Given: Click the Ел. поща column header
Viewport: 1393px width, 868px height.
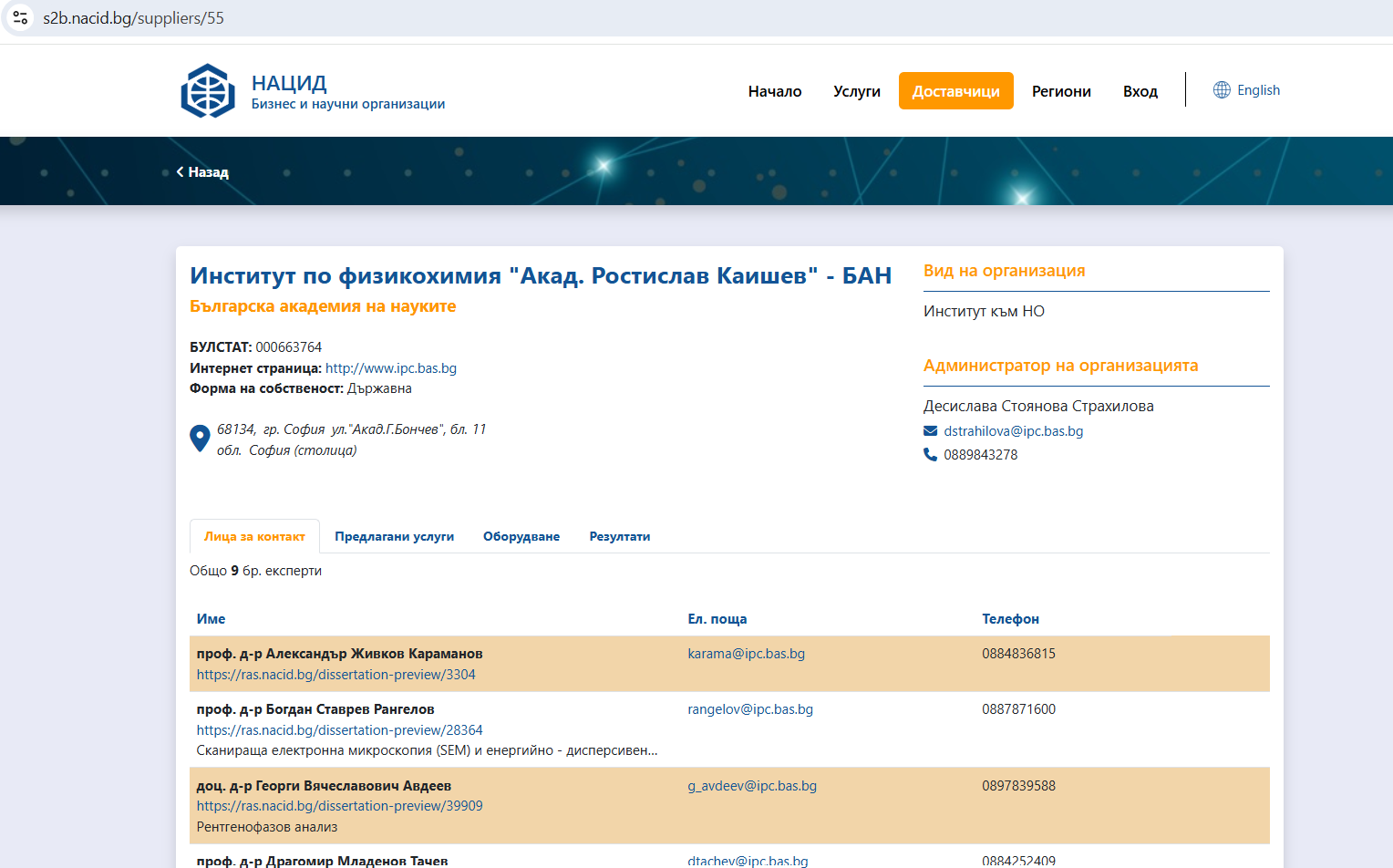Looking at the screenshot, I should (717, 619).
